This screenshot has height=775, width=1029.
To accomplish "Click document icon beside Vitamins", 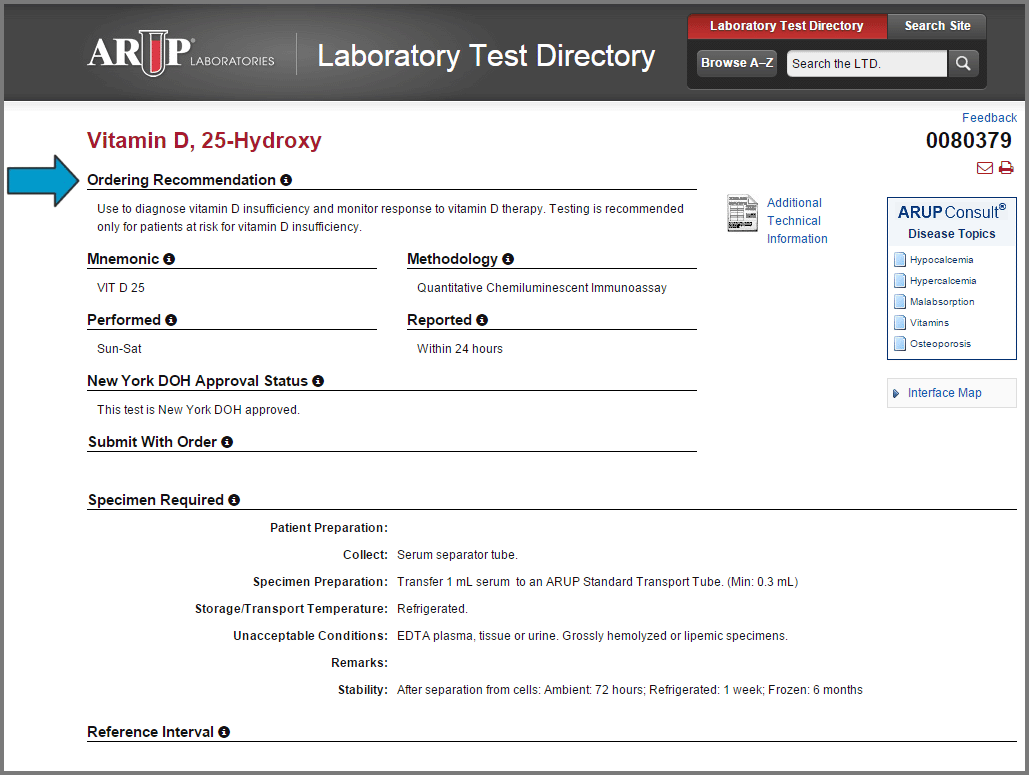I will tap(900, 323).
